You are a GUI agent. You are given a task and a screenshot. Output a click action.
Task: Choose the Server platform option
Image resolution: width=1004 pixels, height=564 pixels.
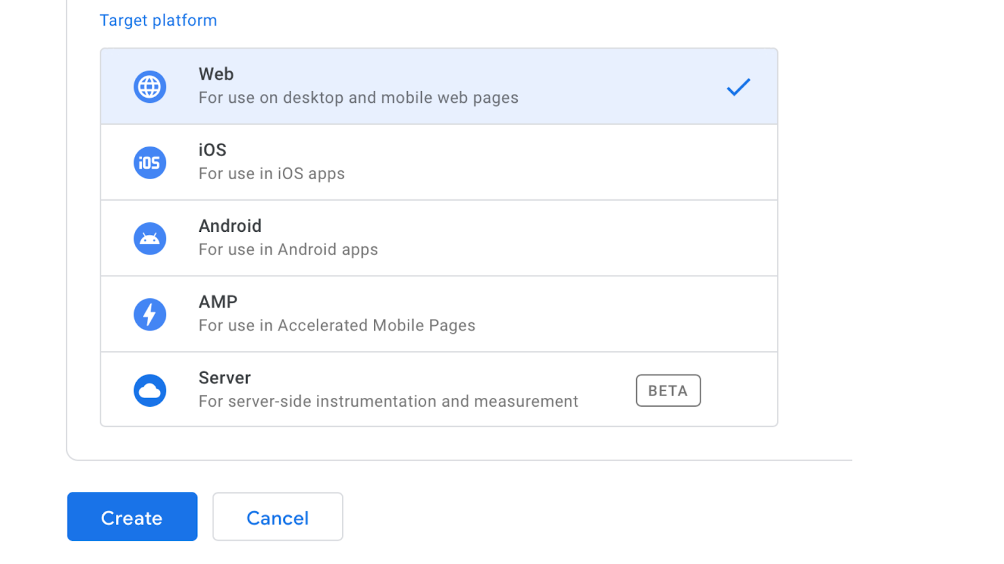(x=439, y=389)
